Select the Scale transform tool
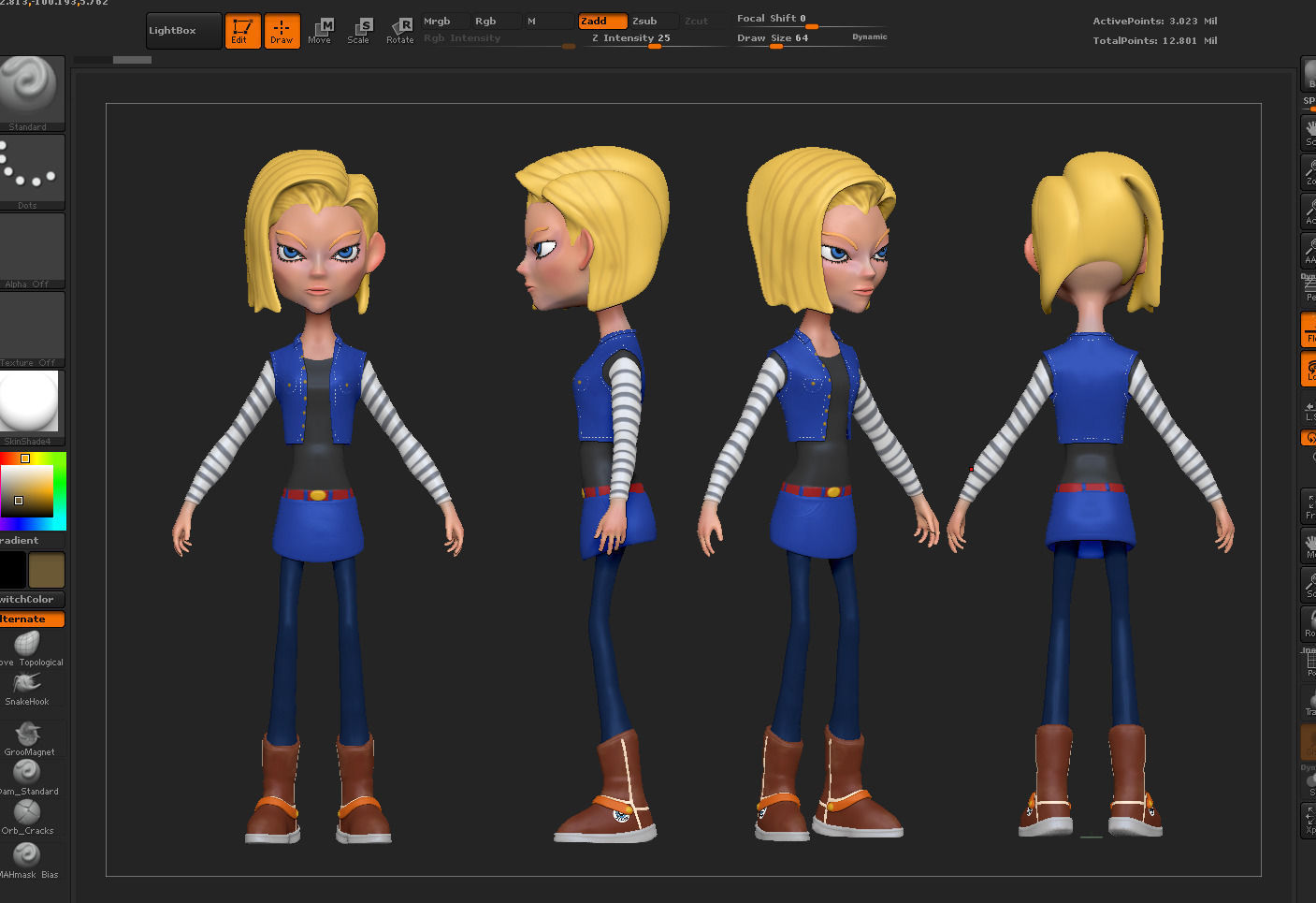This screenshot has height=903, width=1316. (x=359, y=31)
